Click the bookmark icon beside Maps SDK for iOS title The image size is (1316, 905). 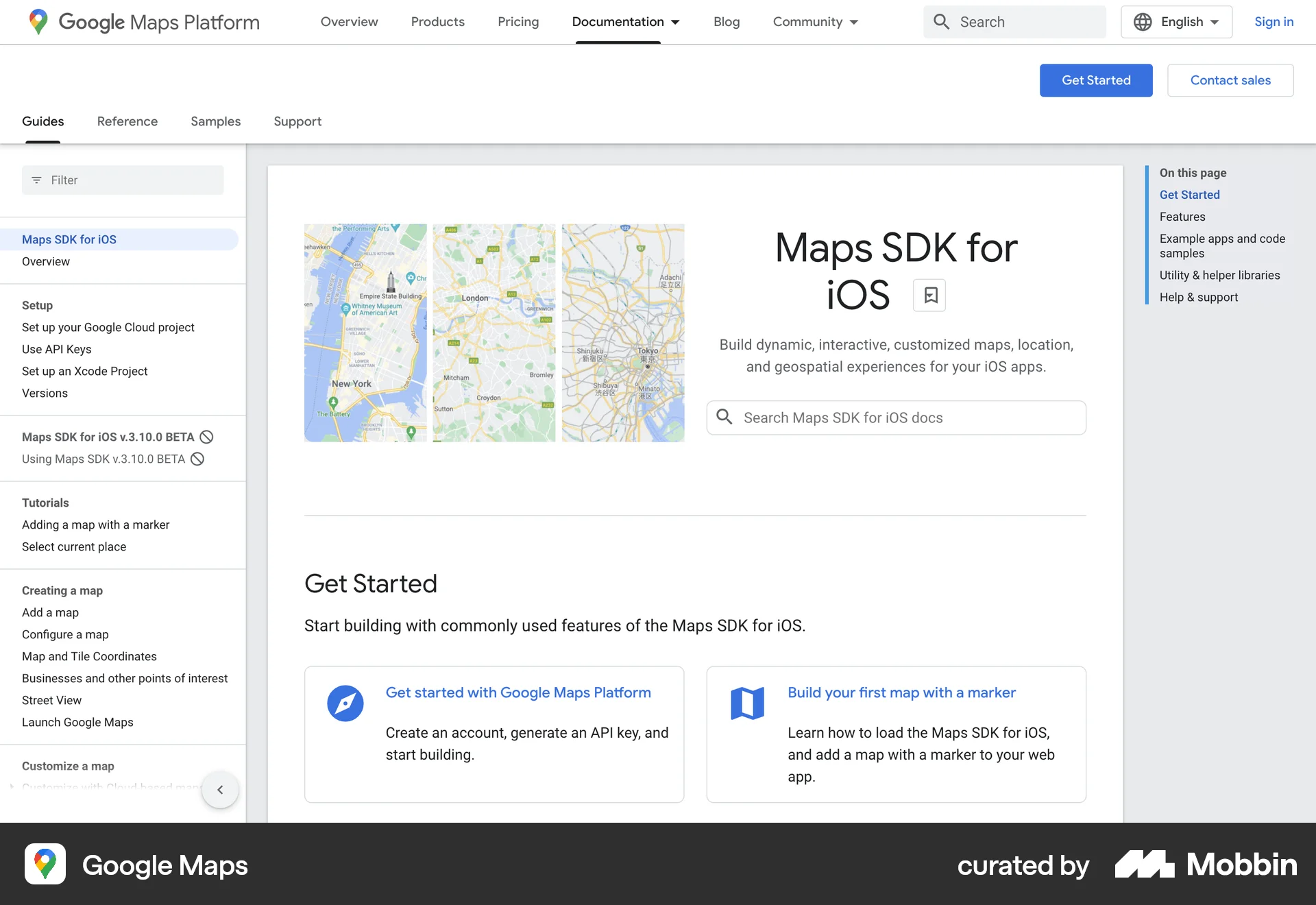pyautogui.click(x=929, y=295)
